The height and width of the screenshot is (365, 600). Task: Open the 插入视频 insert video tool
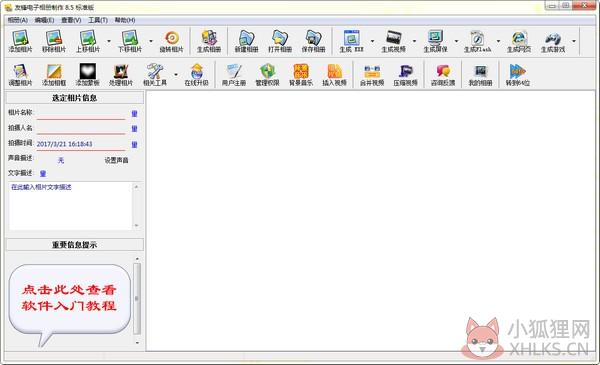click(334, 75)
